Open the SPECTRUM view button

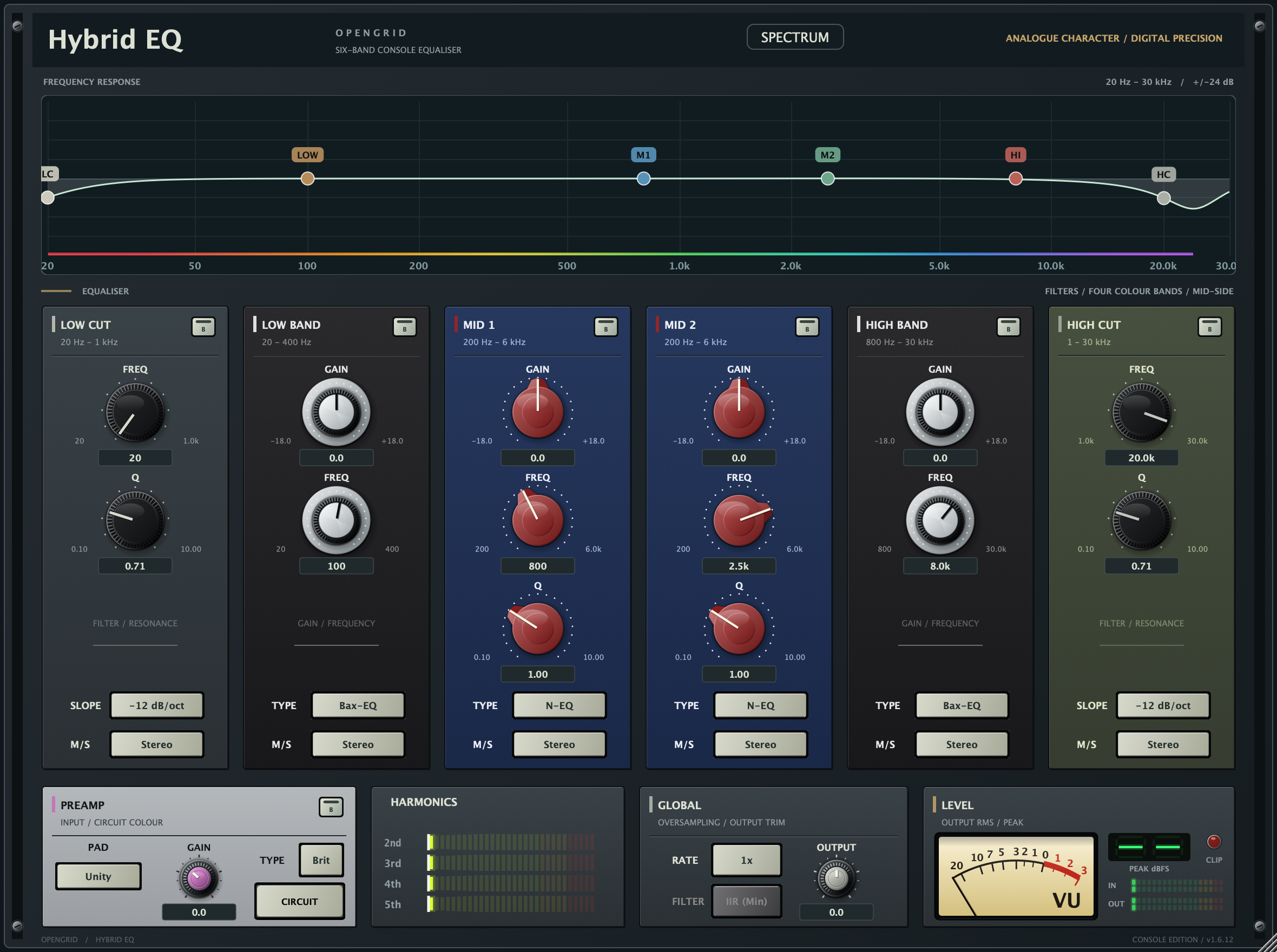tap(794, 37)
